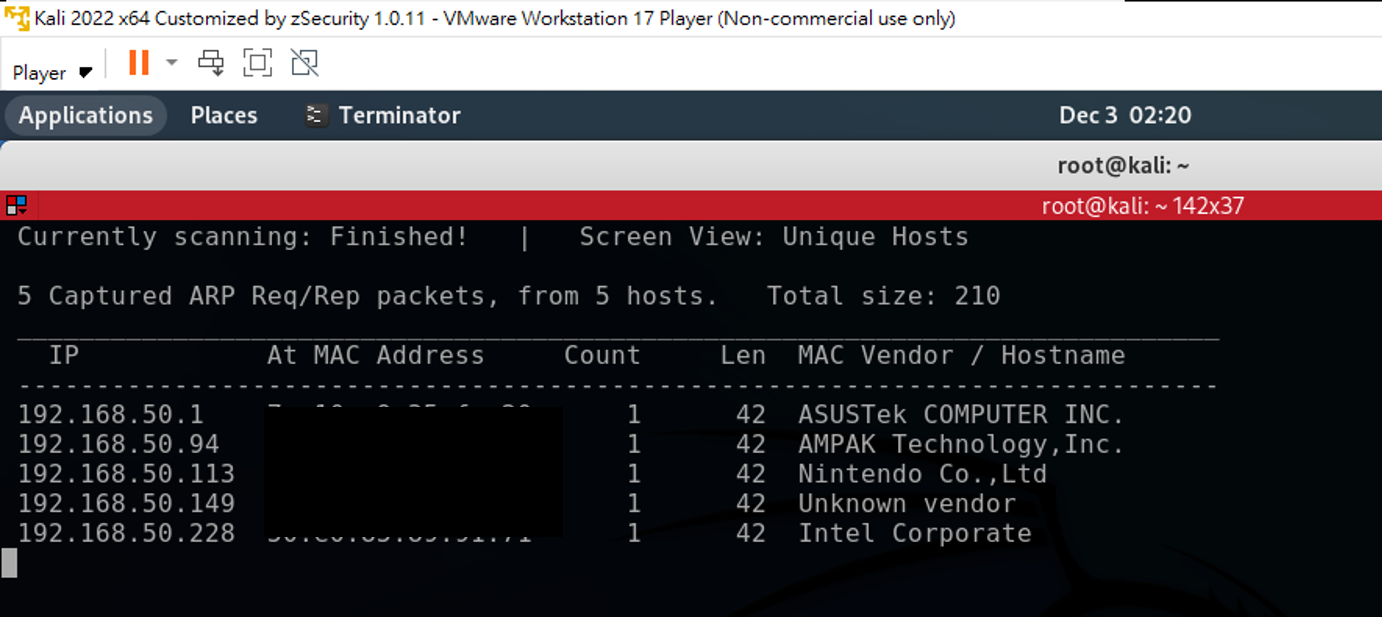The width and height of the screenshot is (1382, 617).
Task: Click the Terminator grid icon in red bar
Action: click(x=16, y=206)
